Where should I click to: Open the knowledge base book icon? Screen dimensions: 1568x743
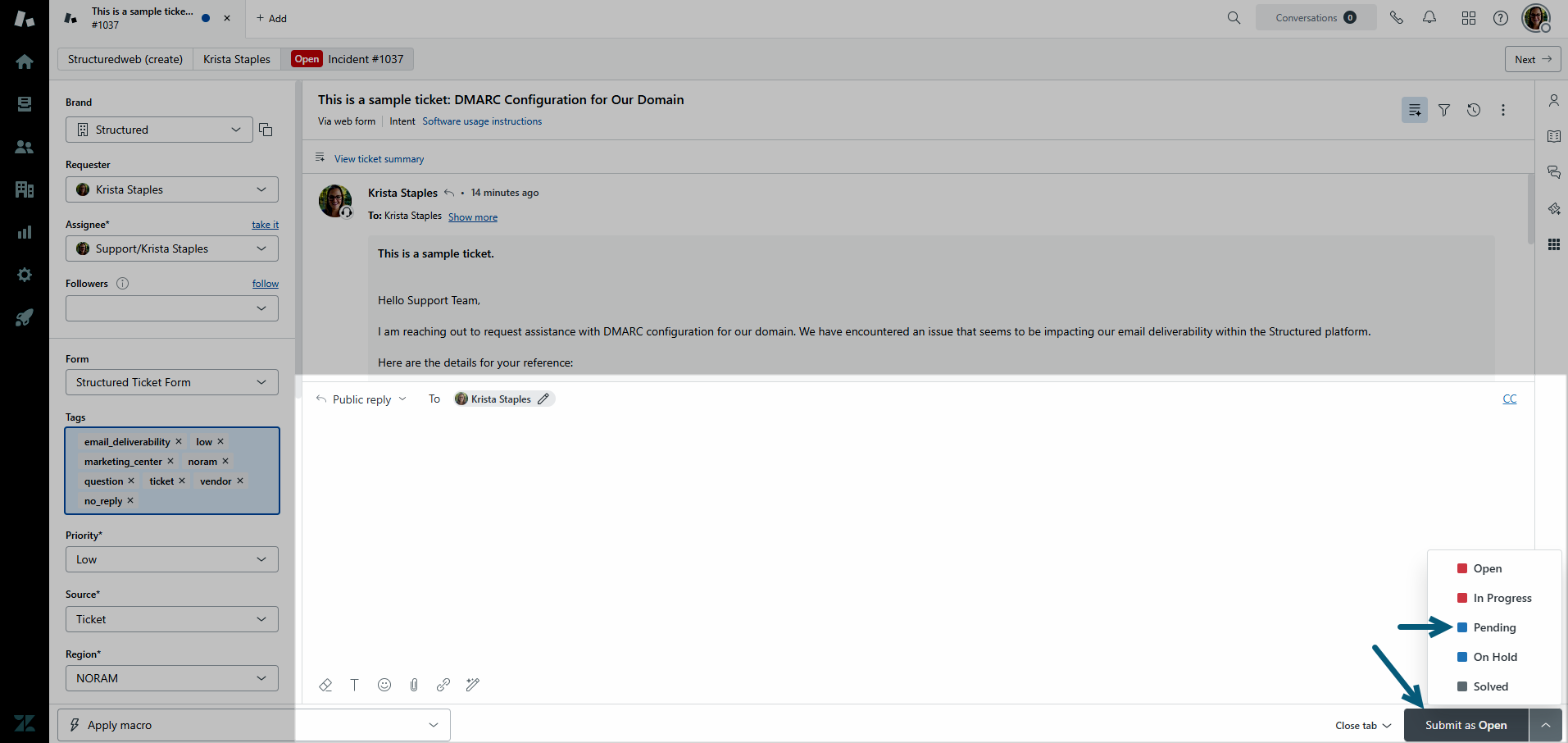pyautogui.click(x=1553, y=136)
